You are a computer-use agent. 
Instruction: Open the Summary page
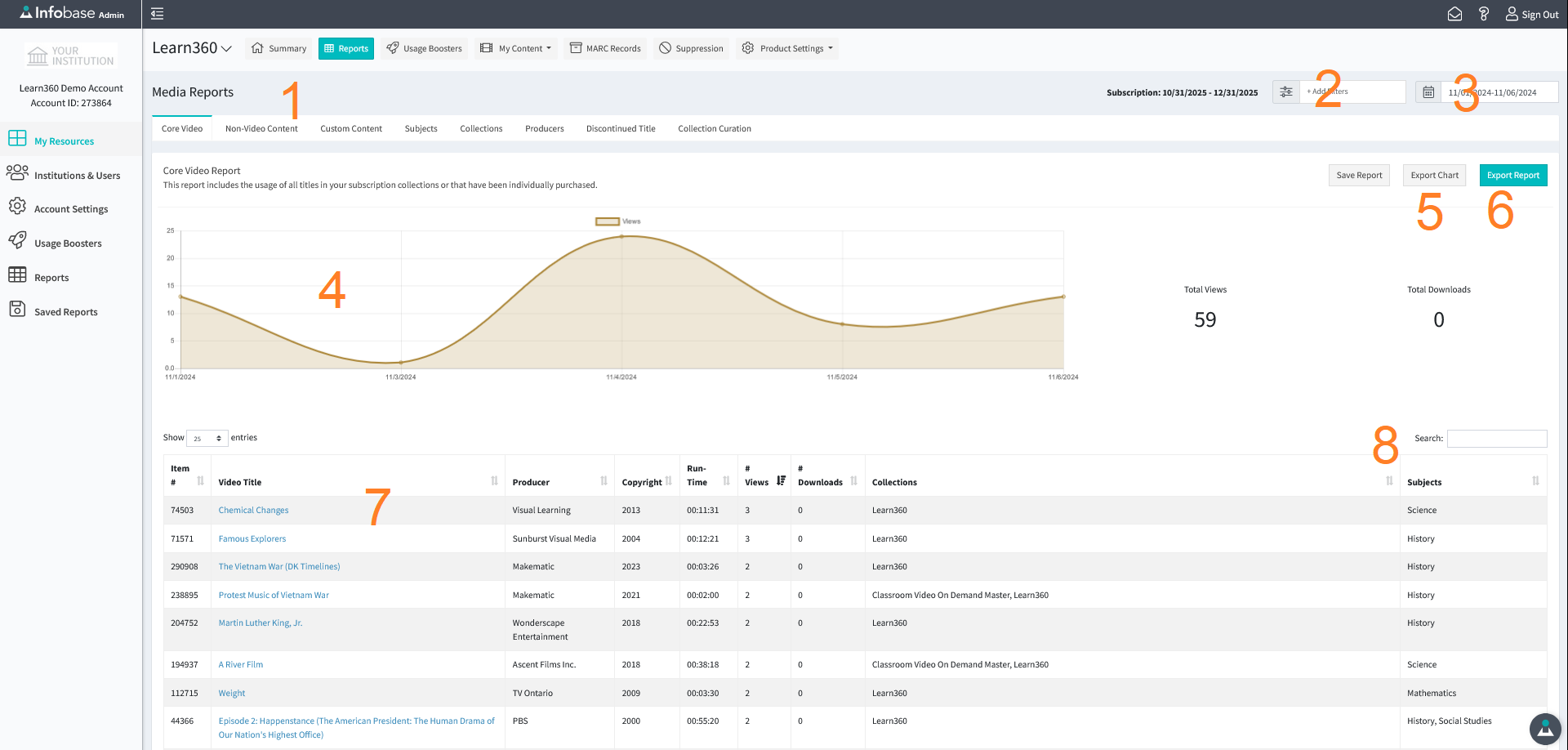pyautogui.click(x=278, y=48)
